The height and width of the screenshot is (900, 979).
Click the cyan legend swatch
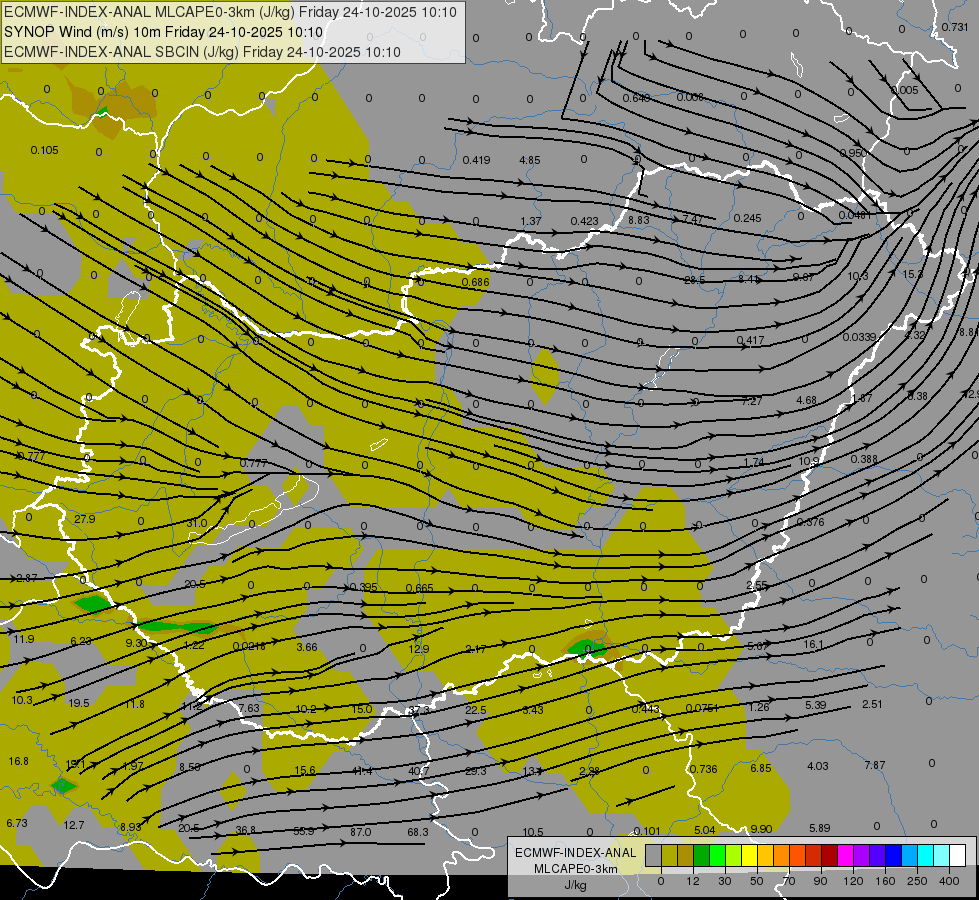[927, 855]
